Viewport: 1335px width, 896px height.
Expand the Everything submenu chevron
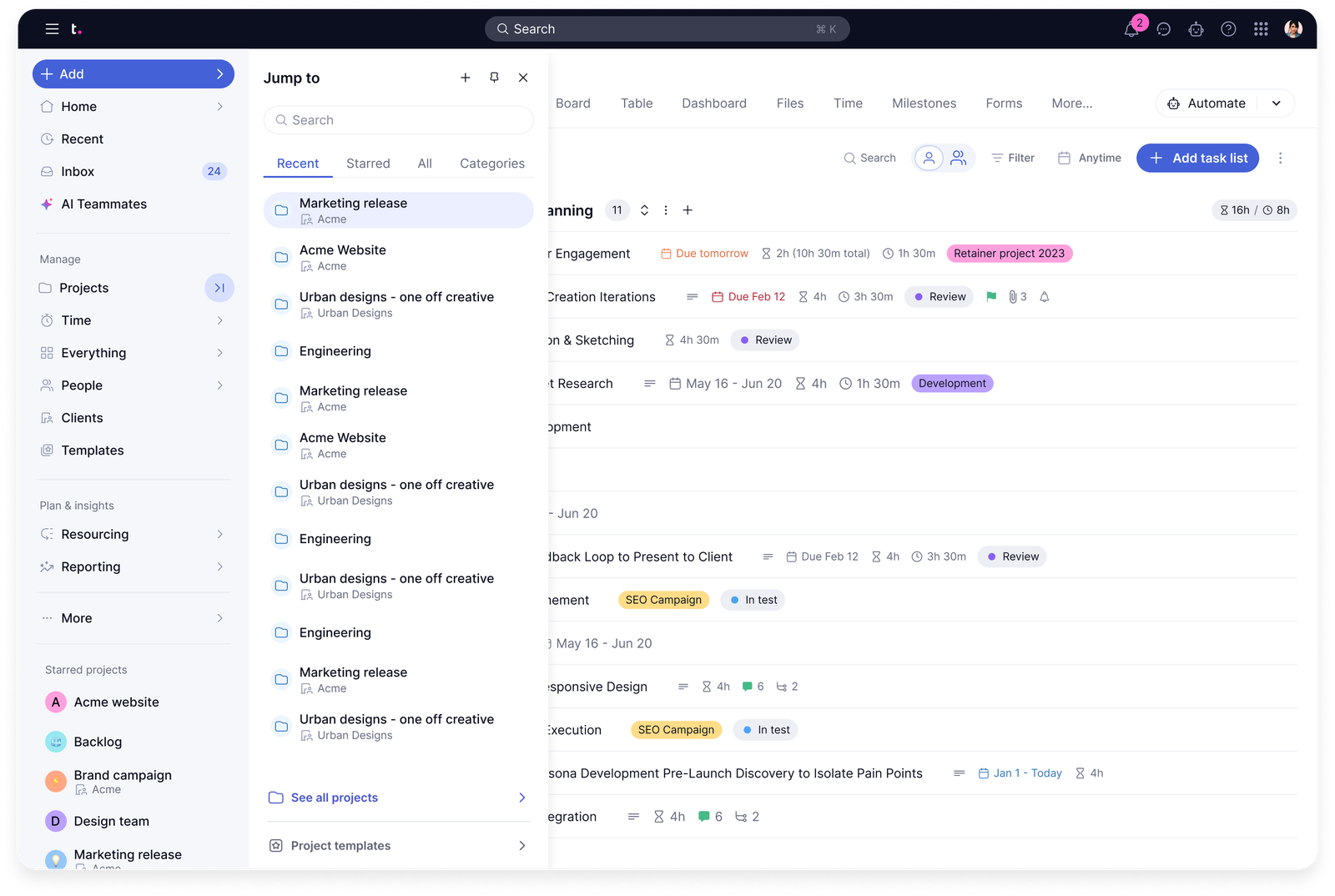click(x=219, y=353)
